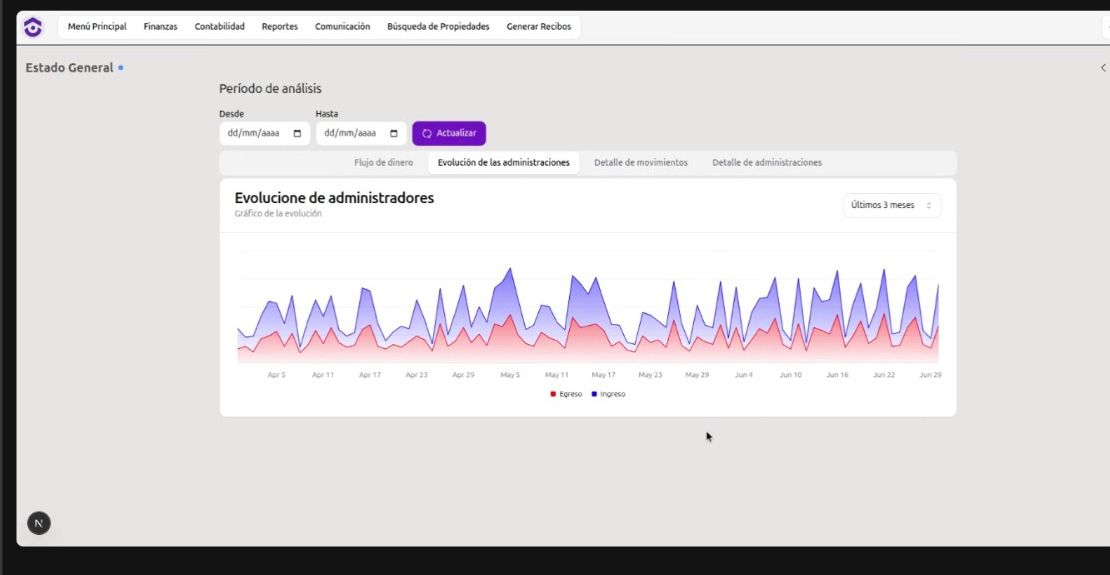The height and width of the screenshot is (575, 1110).
Task: Switch to the Flujo de dinero tab
Action: tap(383, 162)
